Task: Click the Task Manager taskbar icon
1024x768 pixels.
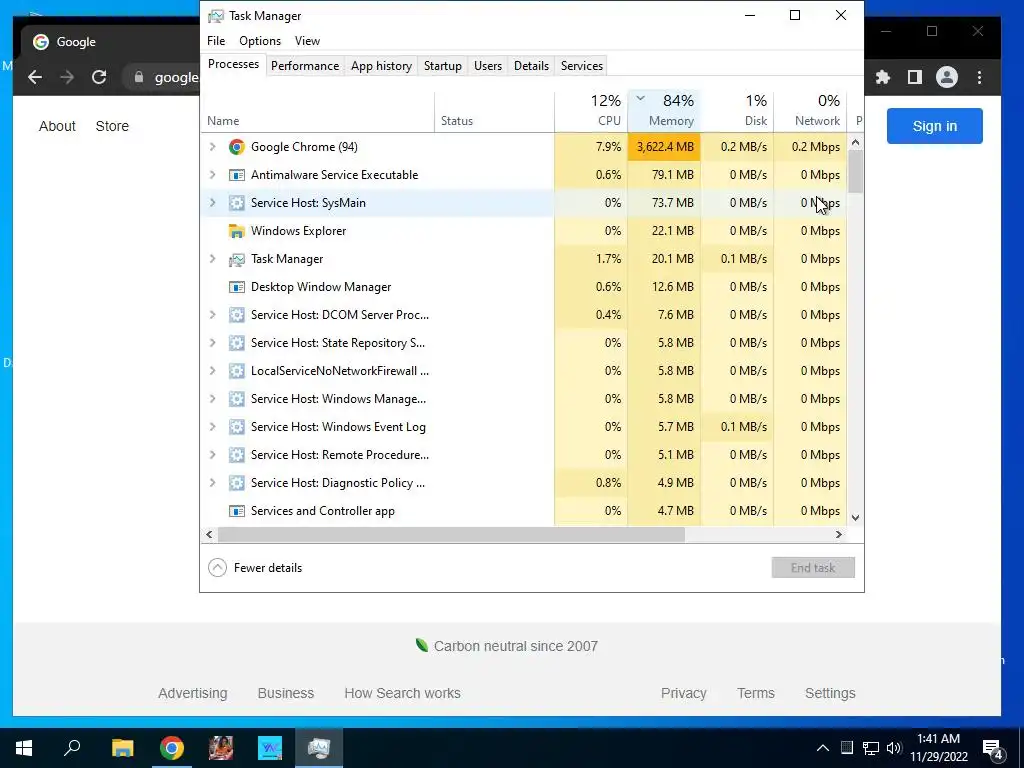Action: 319,748
